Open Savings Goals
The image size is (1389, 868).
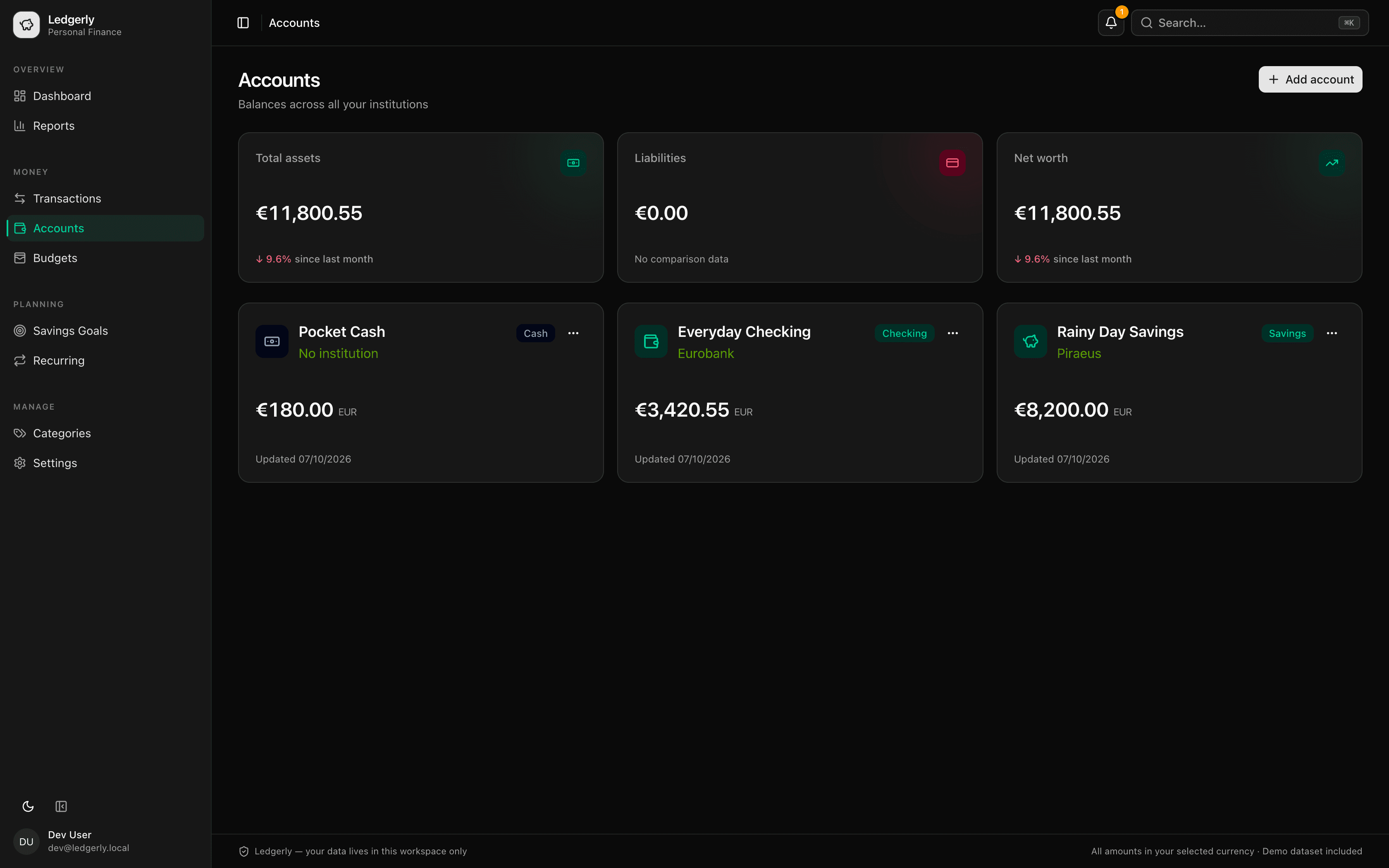pyautogui.click(x=105, y=331)
